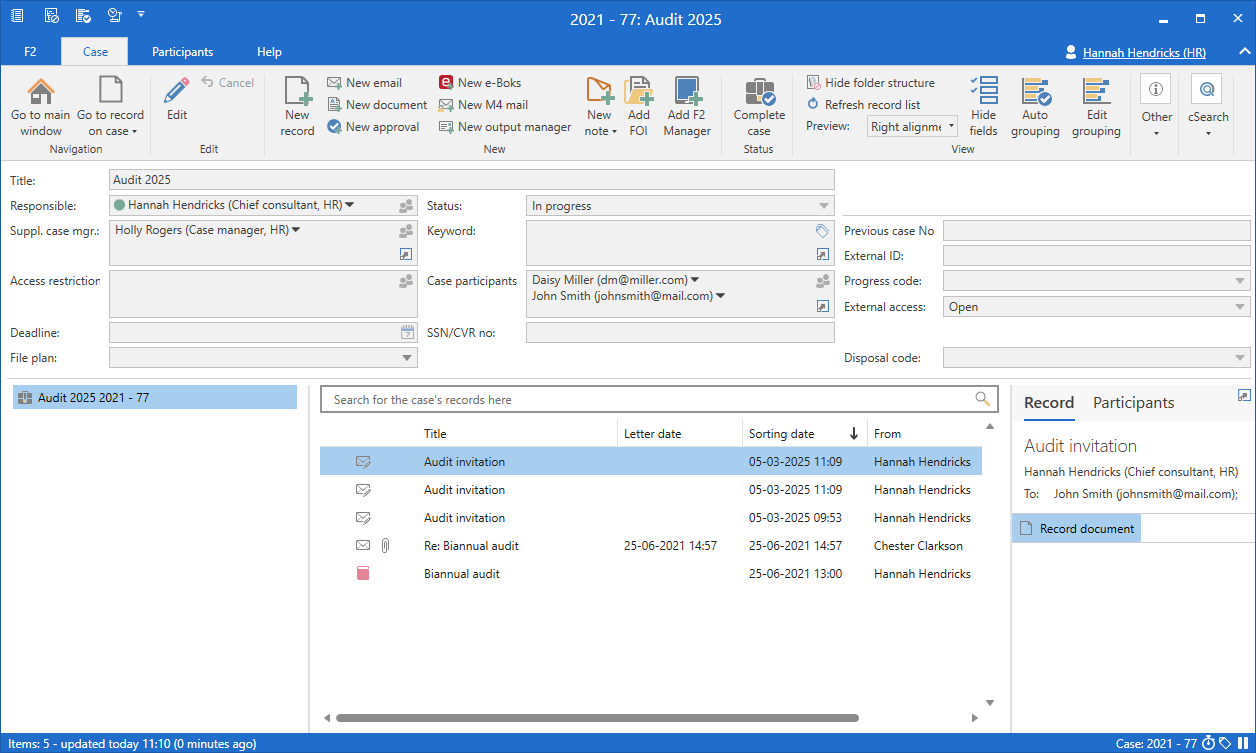Click Refresh record list
Image resolution: width=1256 pixels, height=753 pixels.
[x=871, y=105]
